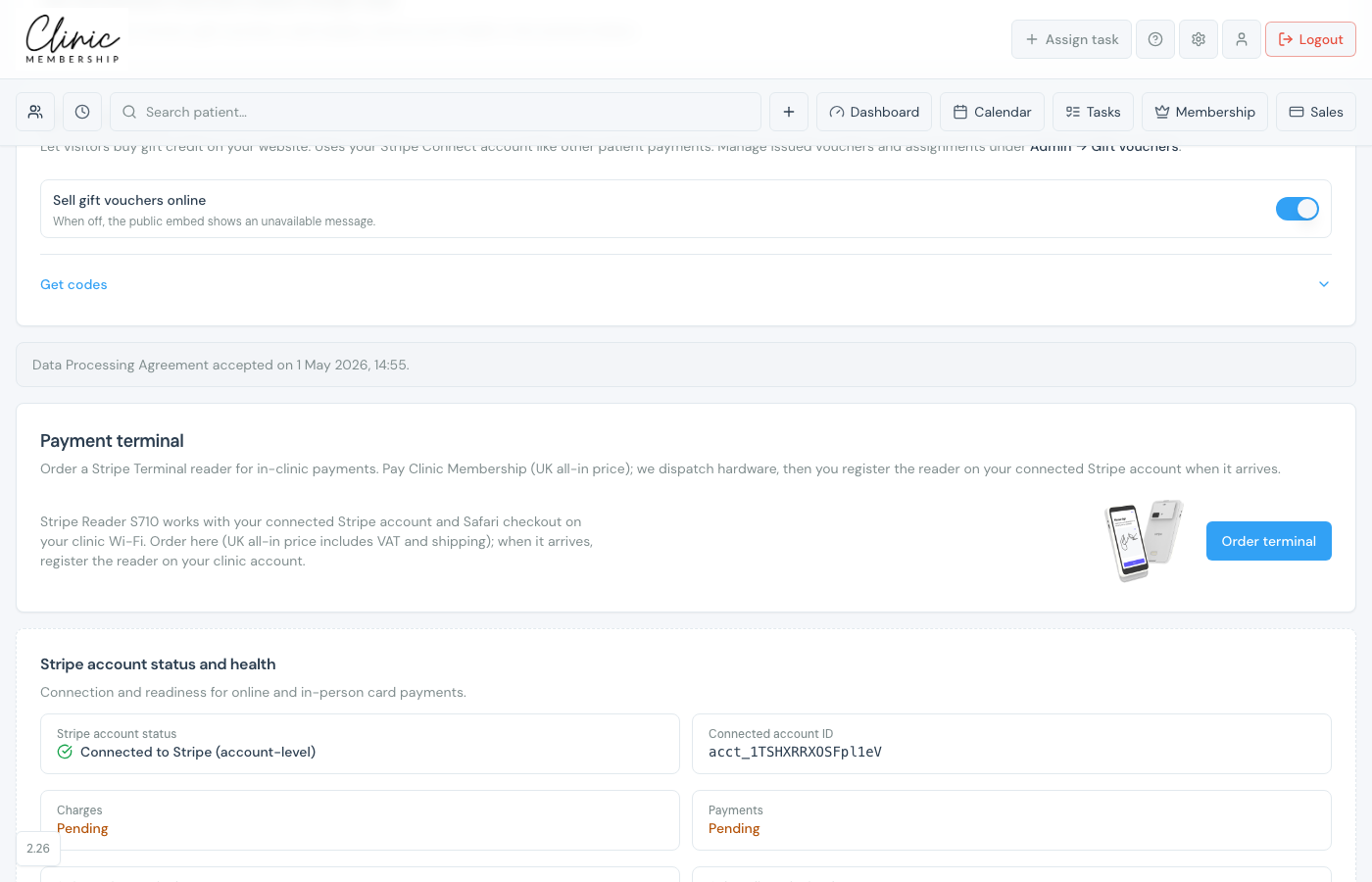
Task: Click the 'Sell gift vouchers online' label
Action: (x=129, y=200)
